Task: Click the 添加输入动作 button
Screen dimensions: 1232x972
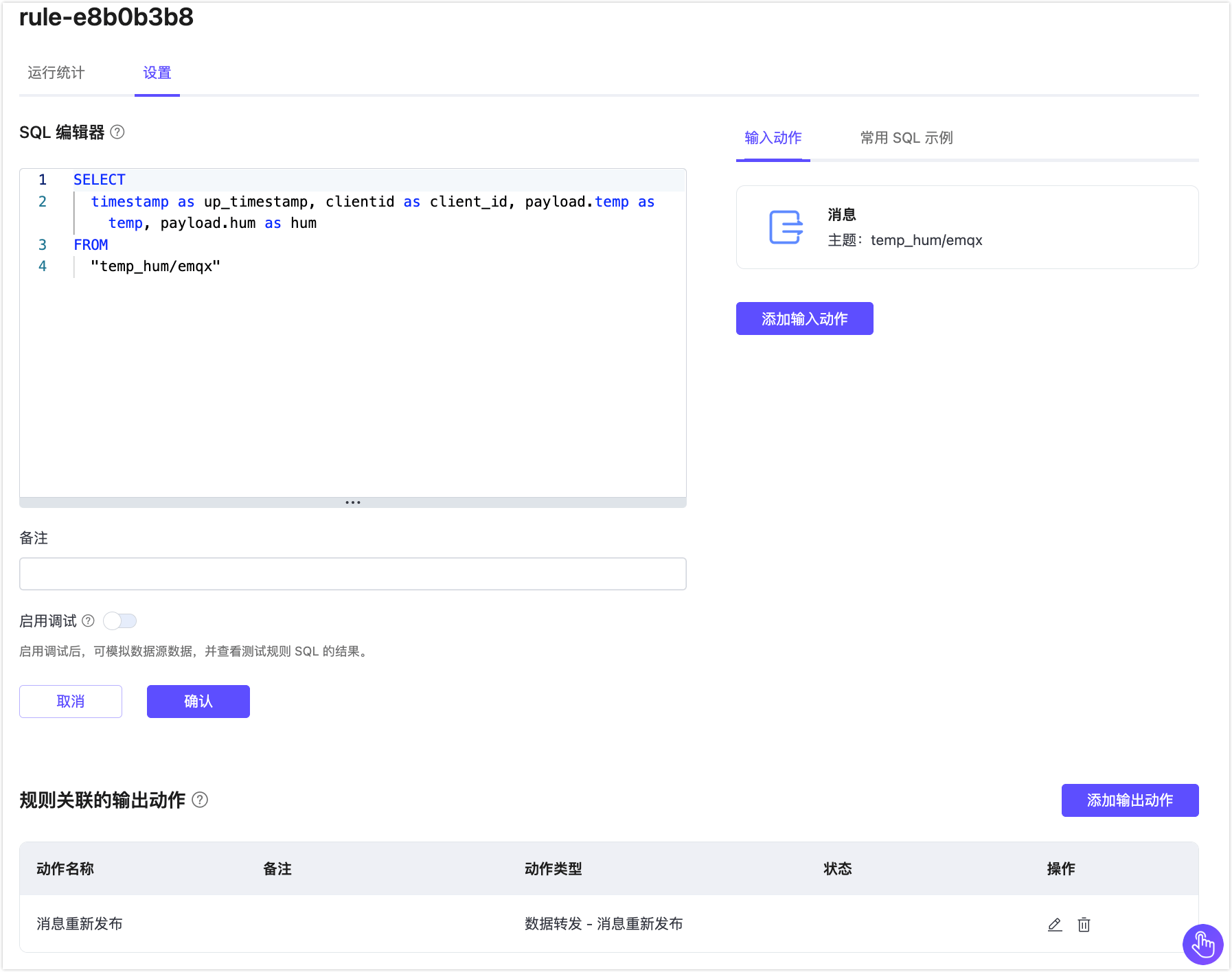Action: click(x=804, y=319)
